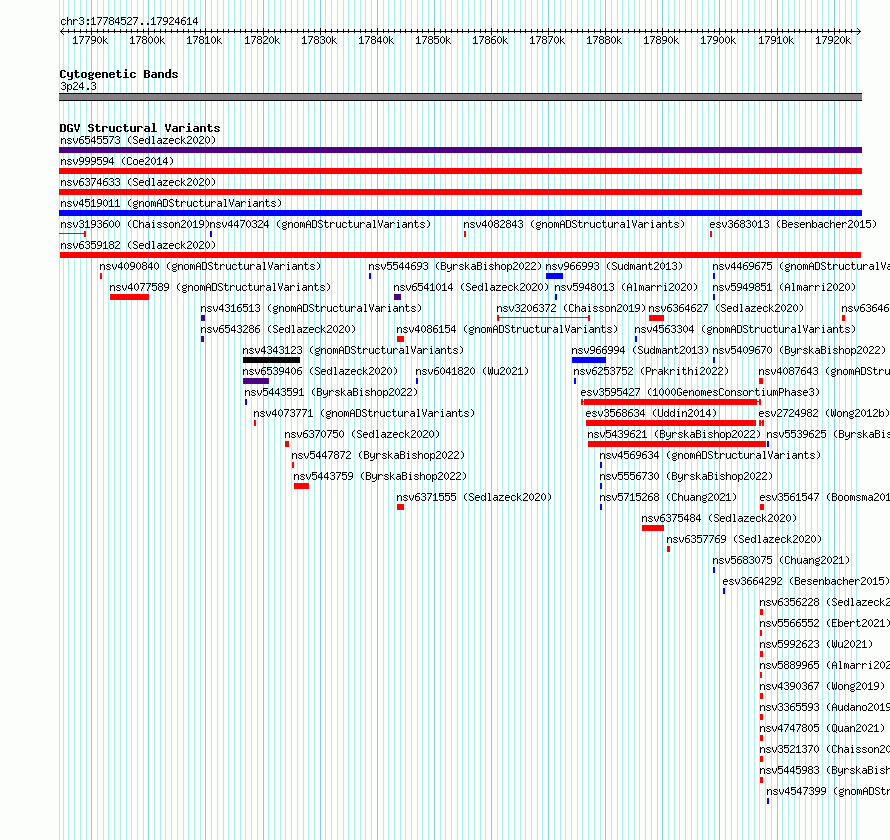Click nsv4569634 gnomAD variant label
The image size is (890, 840).
tap(710, 455)
